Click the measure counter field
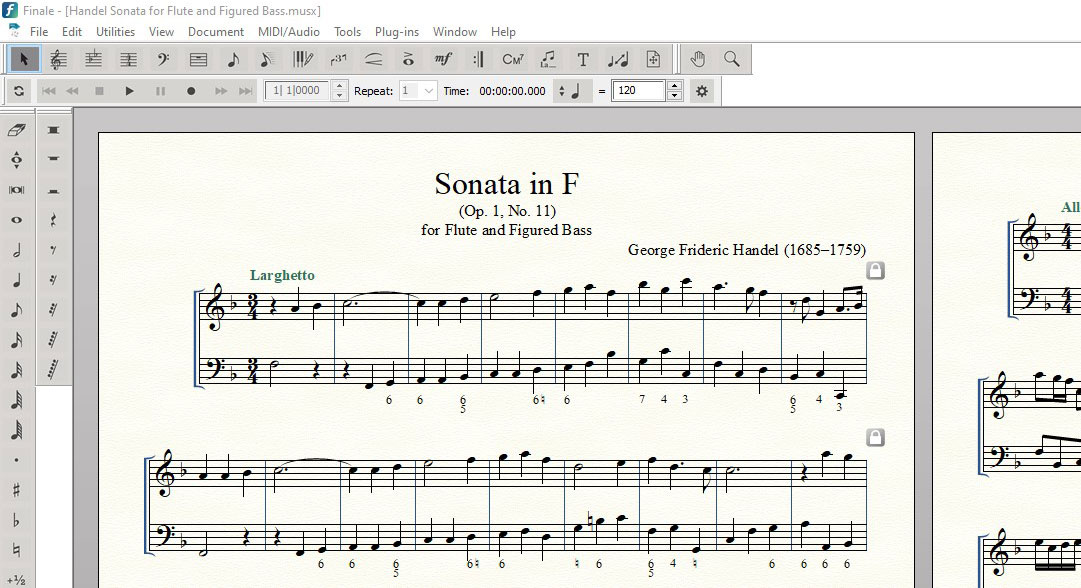The image size is (1081, 588). click(299, 91)
